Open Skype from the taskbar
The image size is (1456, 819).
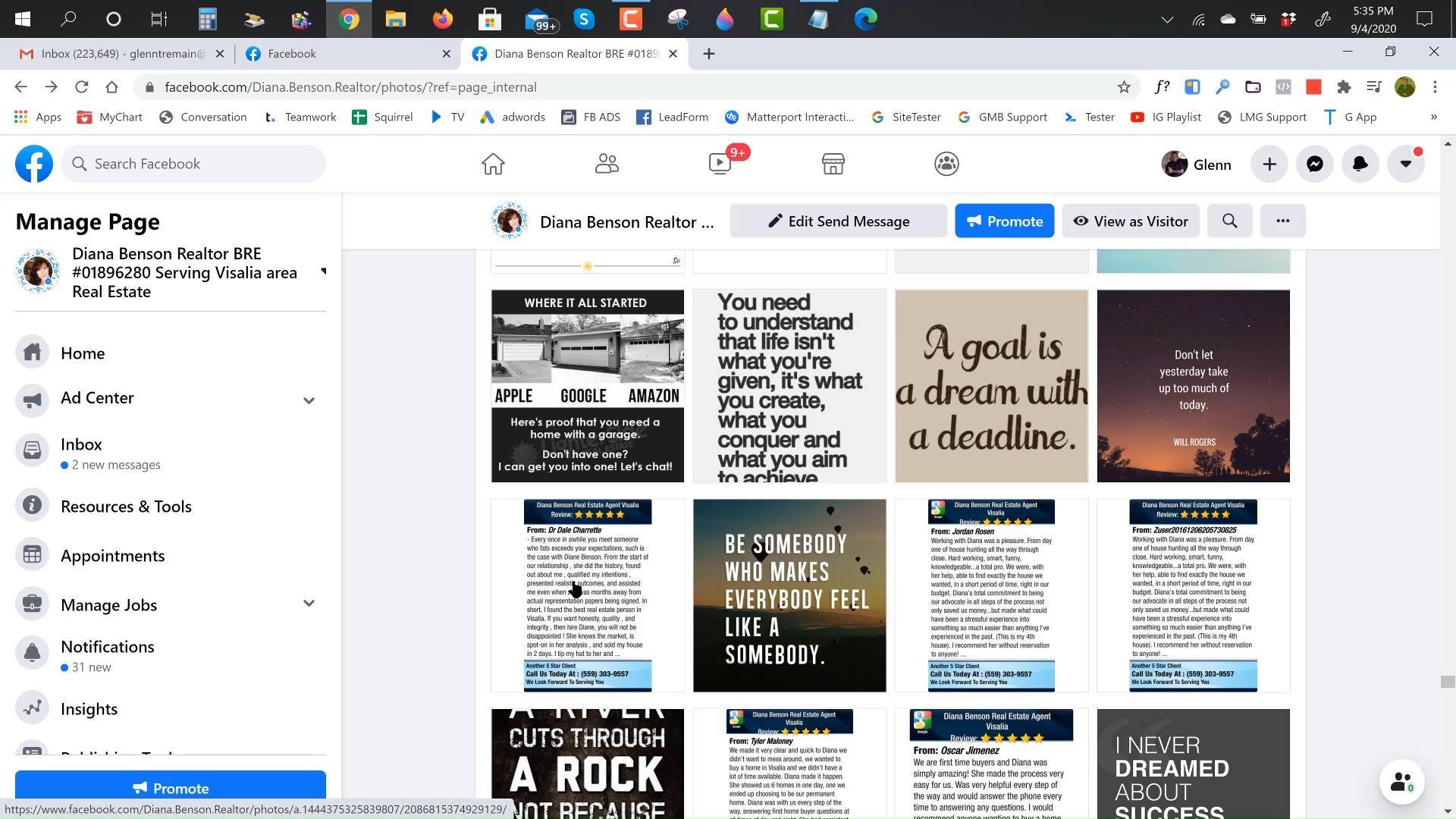click(x=584, y=19)
